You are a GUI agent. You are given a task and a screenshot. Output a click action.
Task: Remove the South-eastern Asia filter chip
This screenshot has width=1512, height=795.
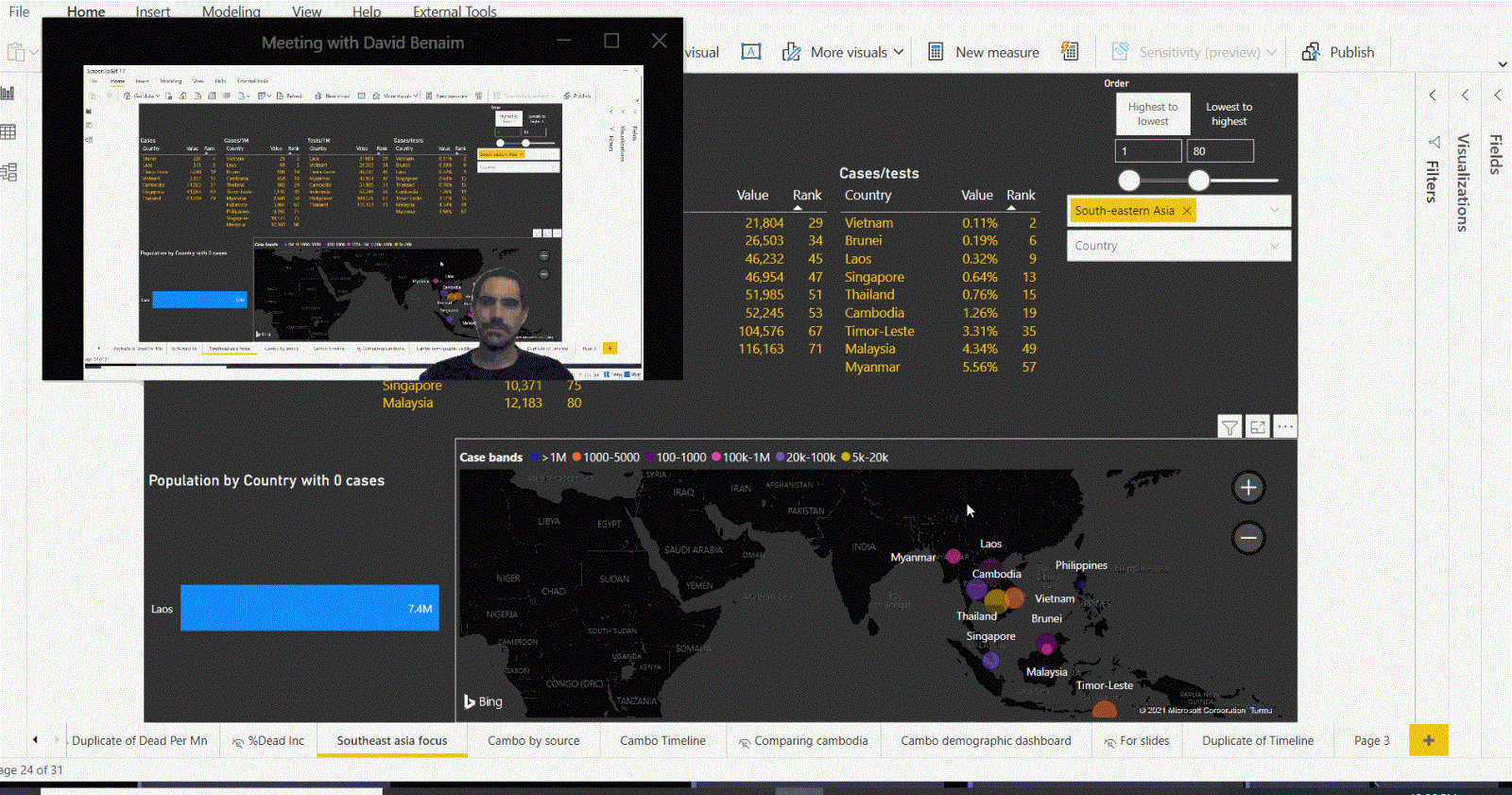[x=1187, y=211]
